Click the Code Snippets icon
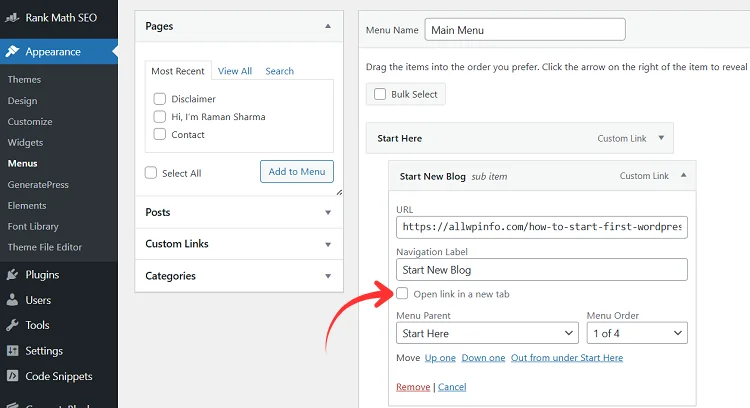 point(12,376)
